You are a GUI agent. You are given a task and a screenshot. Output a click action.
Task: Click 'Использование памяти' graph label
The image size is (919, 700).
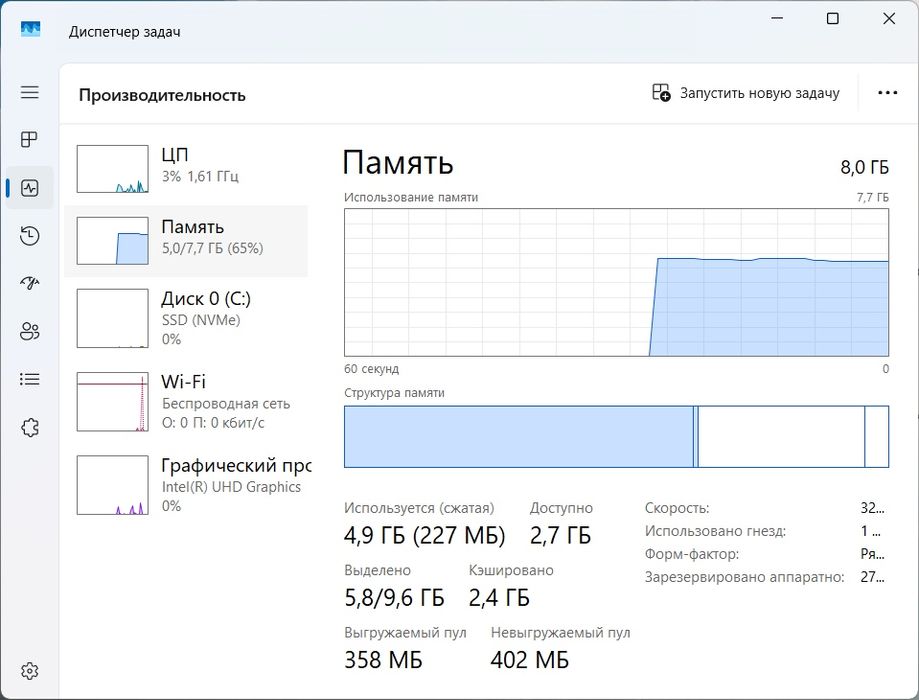point(411,198)
